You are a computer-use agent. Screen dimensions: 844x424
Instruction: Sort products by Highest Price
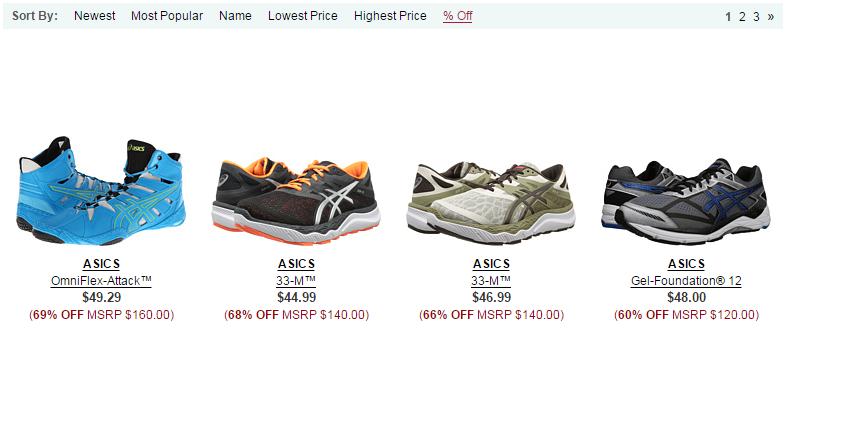[390, 16]
